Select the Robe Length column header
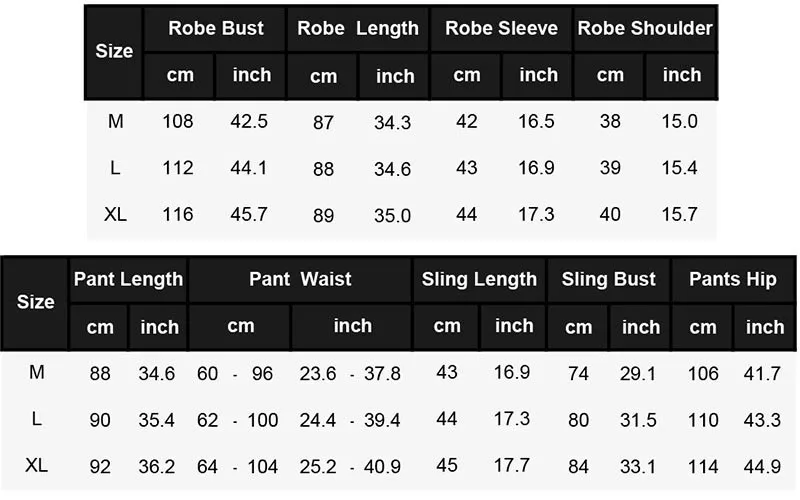The width and height of the screenshot is (800, 500). [358, 28]
